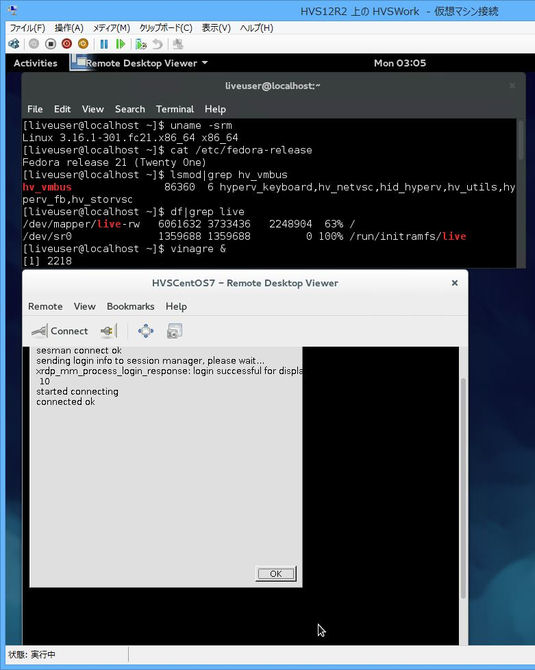Click the Connect button
Screen dimensions: 535x670
coord(60,331)
